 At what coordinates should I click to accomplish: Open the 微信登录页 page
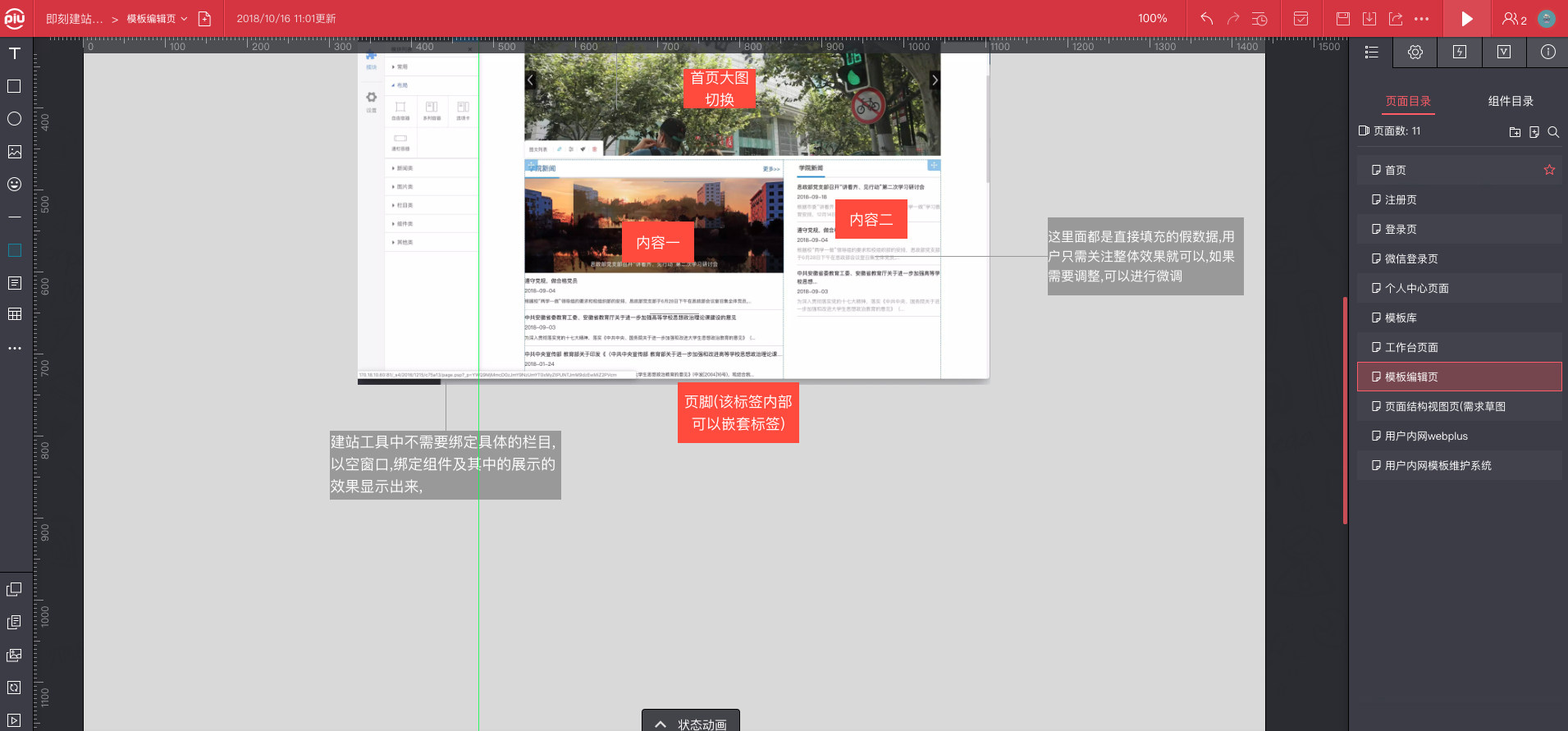1459,258
